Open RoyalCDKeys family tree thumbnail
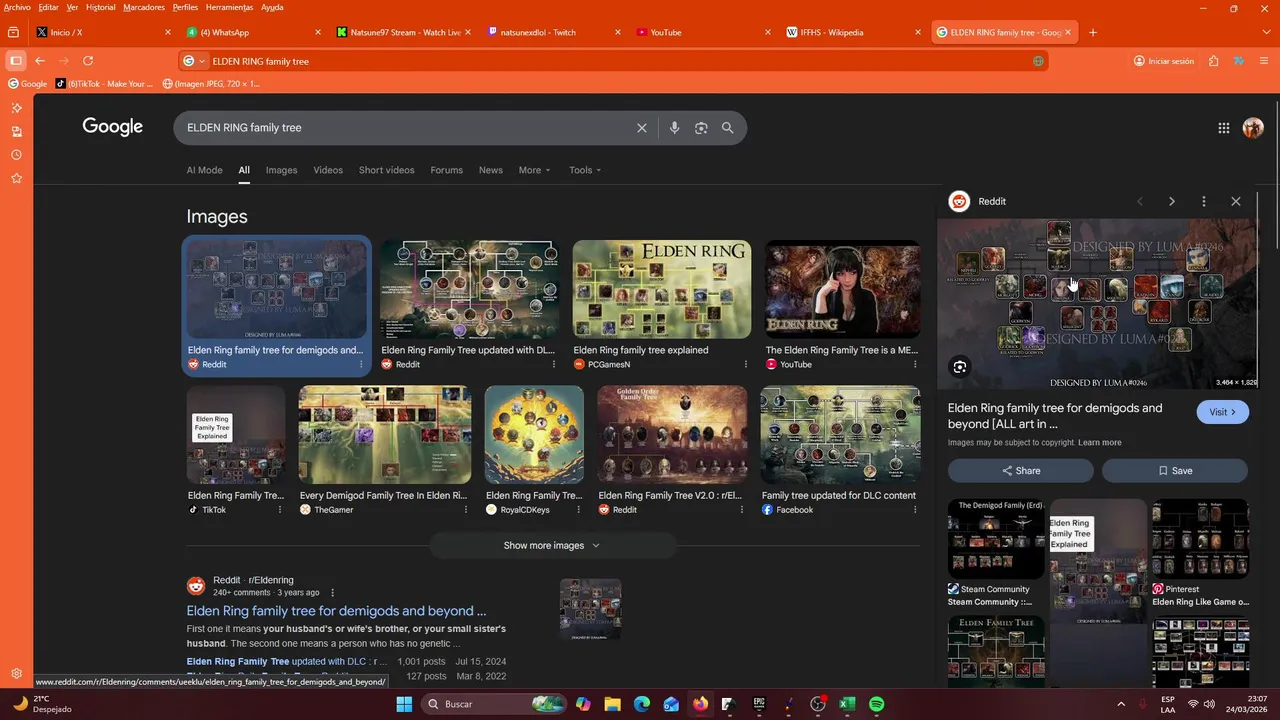Image resolution: width=1280 pixels, height=720 pixels. pos(534,435)
